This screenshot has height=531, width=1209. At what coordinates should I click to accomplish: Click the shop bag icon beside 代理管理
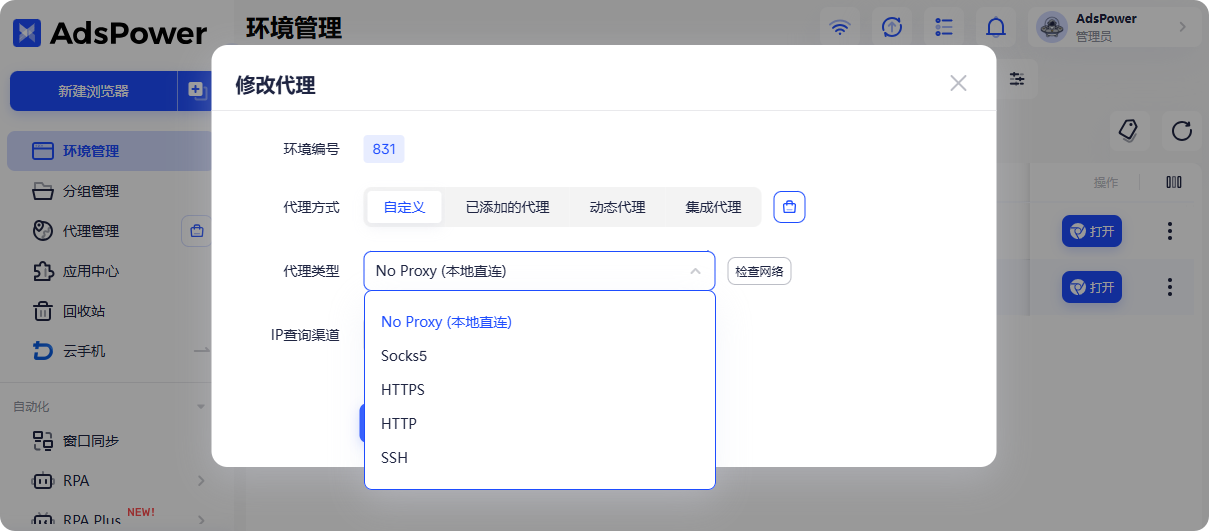[x=196, y=231]
